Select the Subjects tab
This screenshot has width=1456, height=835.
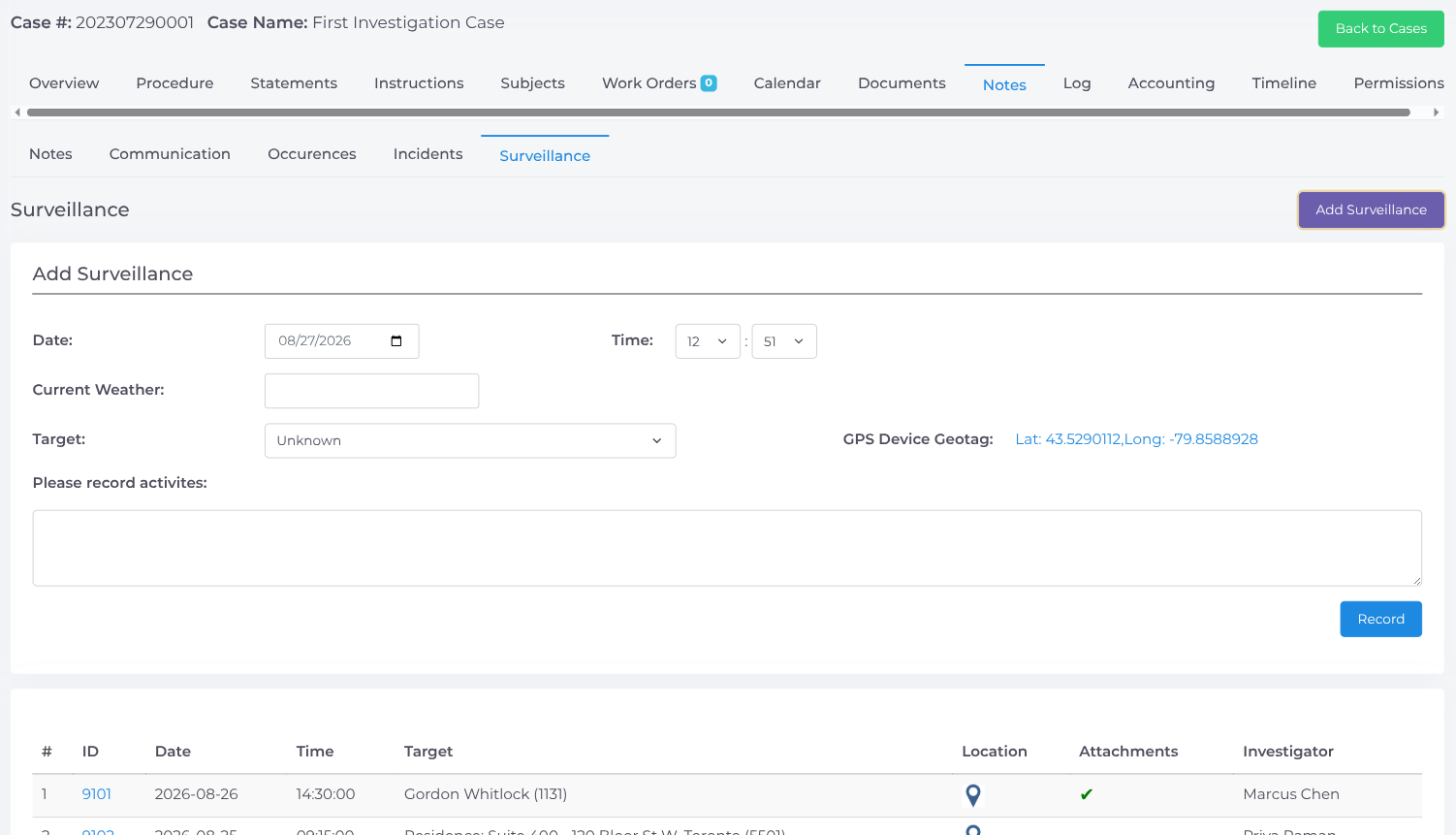pos(532,83)
